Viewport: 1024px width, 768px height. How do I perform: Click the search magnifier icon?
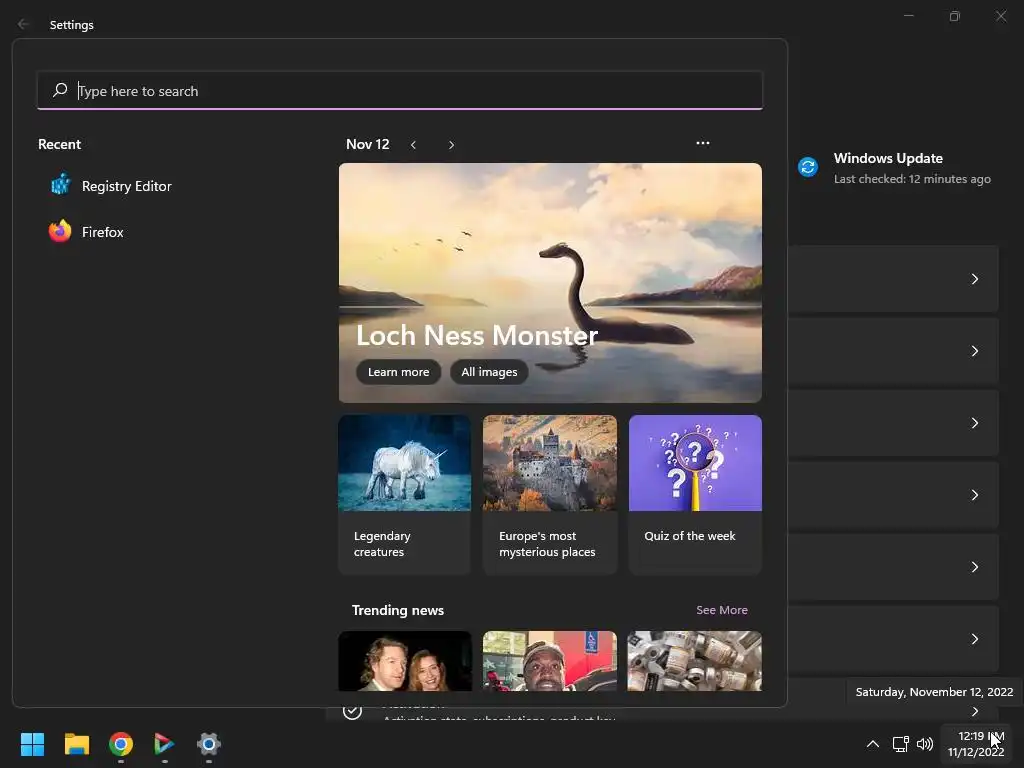[x=60, y=90]
